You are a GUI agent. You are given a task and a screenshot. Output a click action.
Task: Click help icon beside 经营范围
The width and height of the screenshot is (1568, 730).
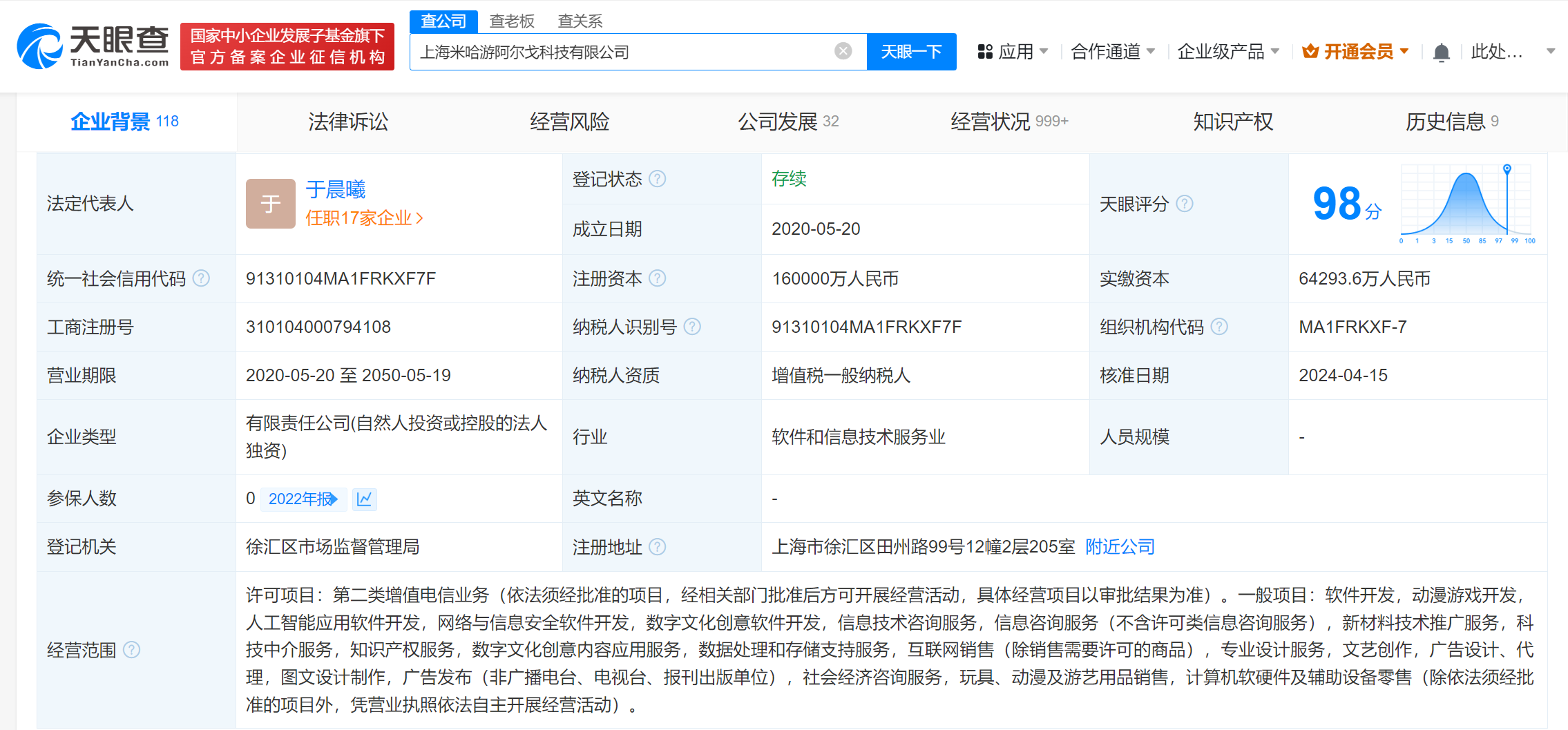131,650
